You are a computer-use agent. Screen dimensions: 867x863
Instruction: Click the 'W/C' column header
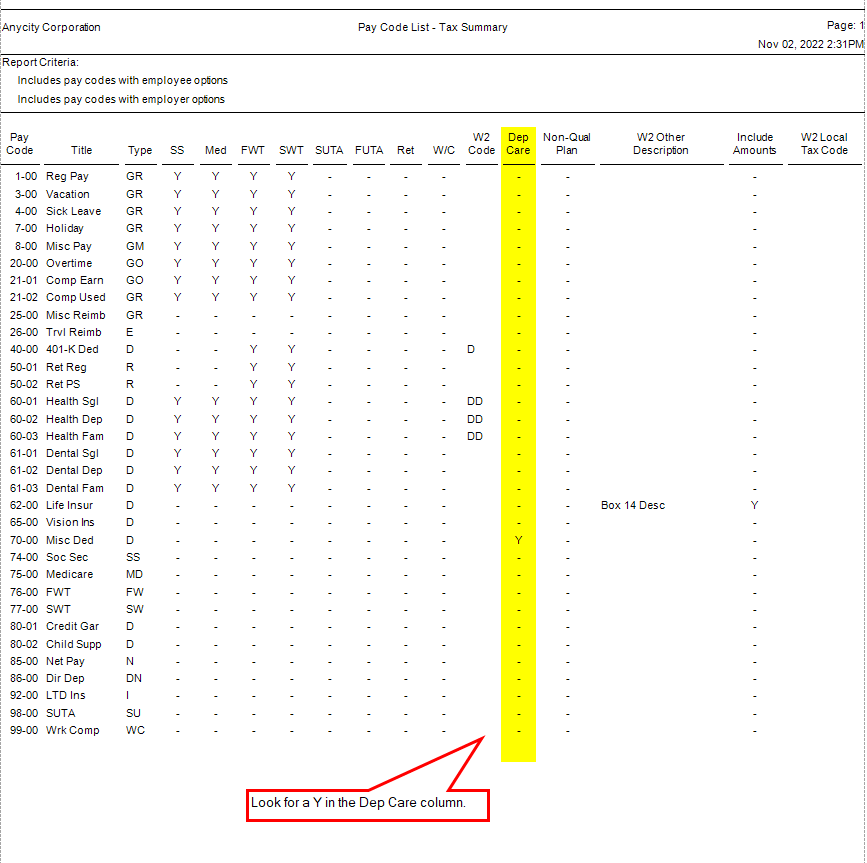443,150
